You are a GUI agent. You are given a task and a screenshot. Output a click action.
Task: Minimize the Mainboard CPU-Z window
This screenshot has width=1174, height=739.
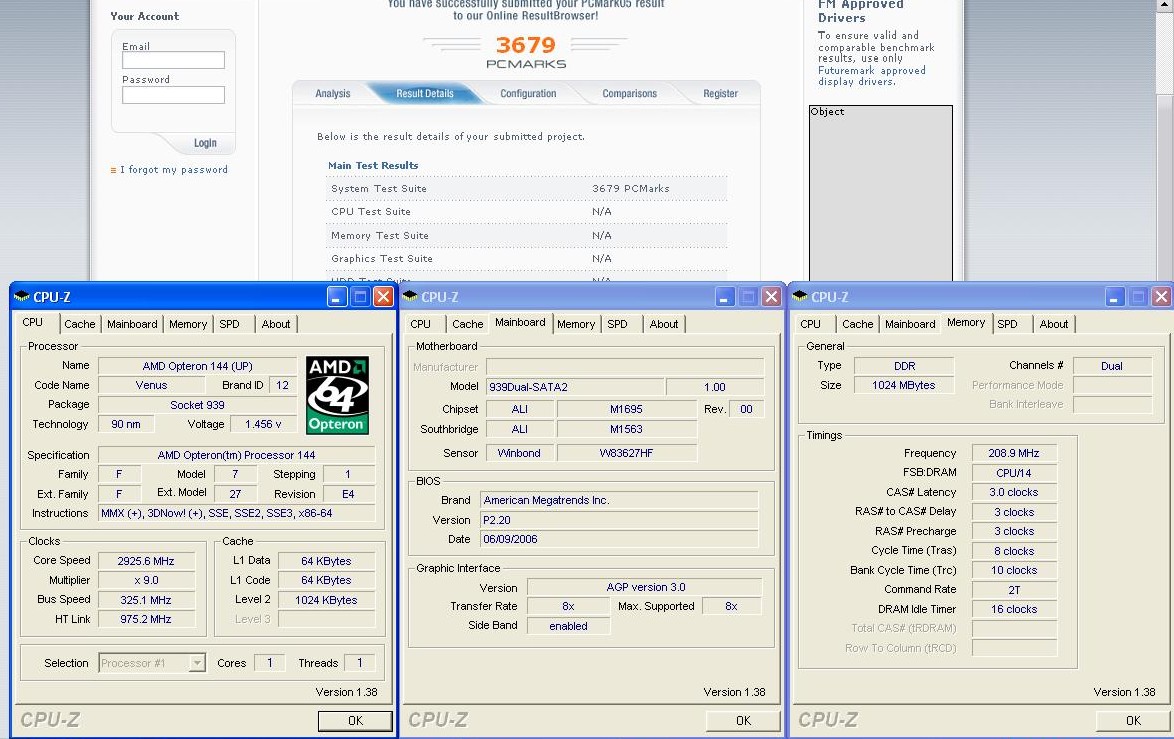point(724,297)
